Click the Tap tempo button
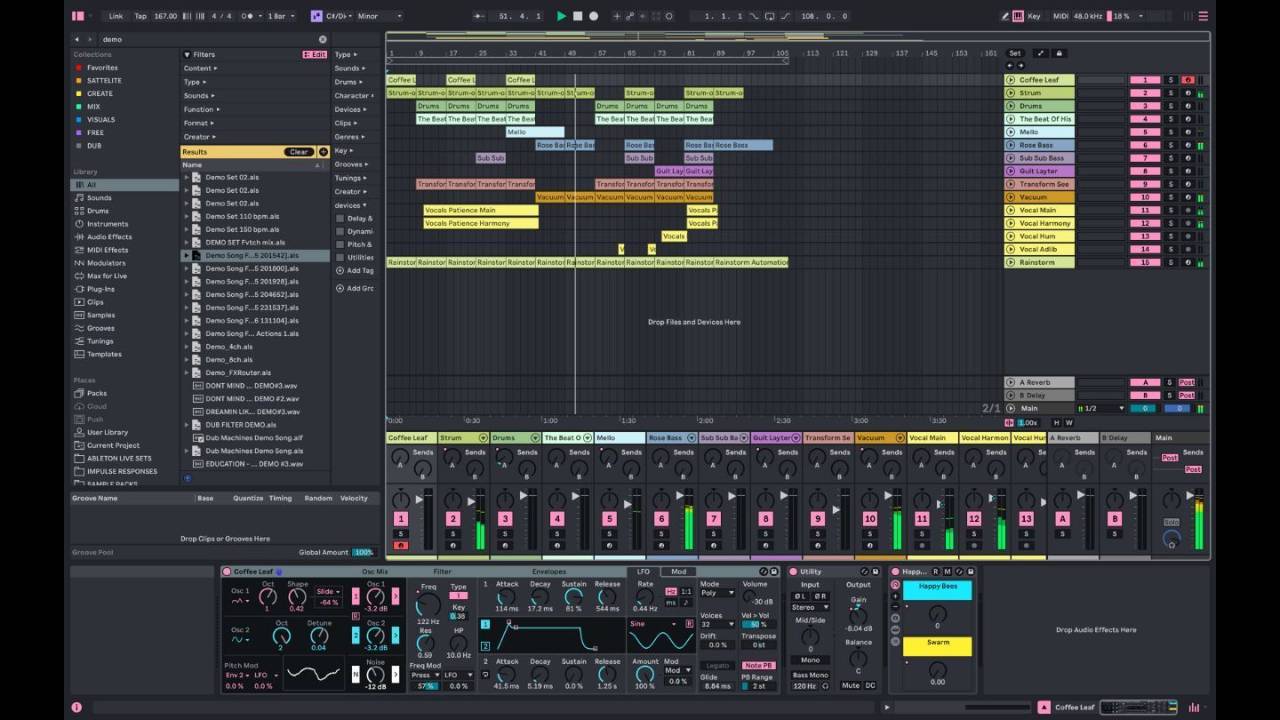 point(140,16)
